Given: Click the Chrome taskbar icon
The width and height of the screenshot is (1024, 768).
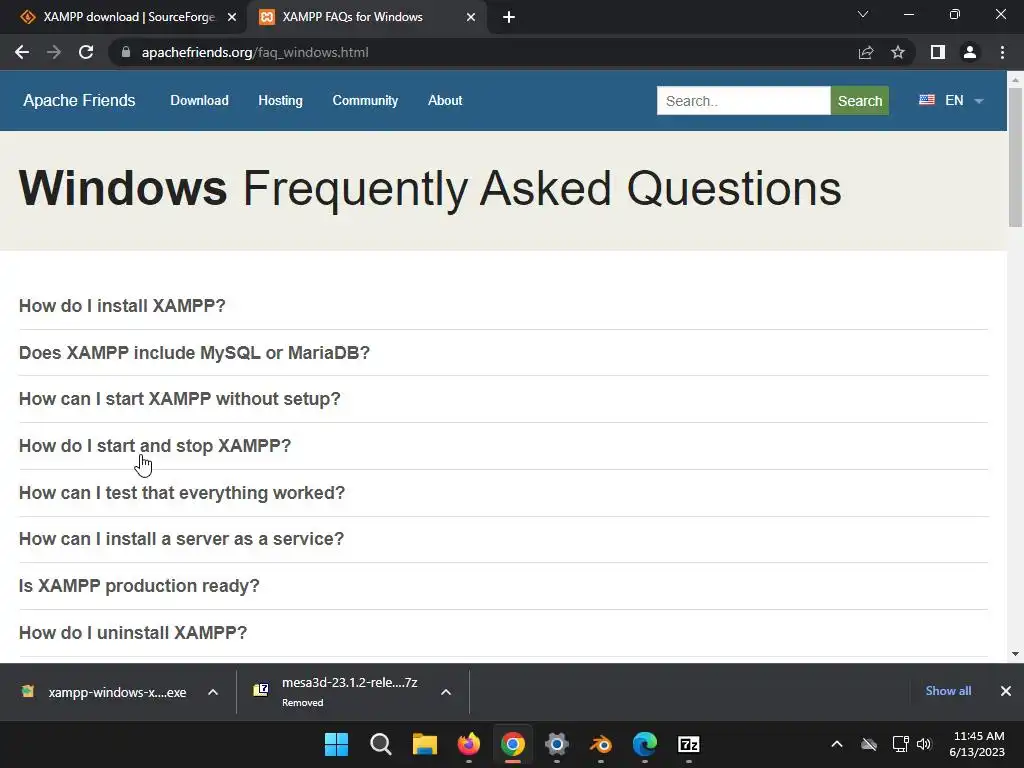Looking at the screenshot, I should coord(513,744).
